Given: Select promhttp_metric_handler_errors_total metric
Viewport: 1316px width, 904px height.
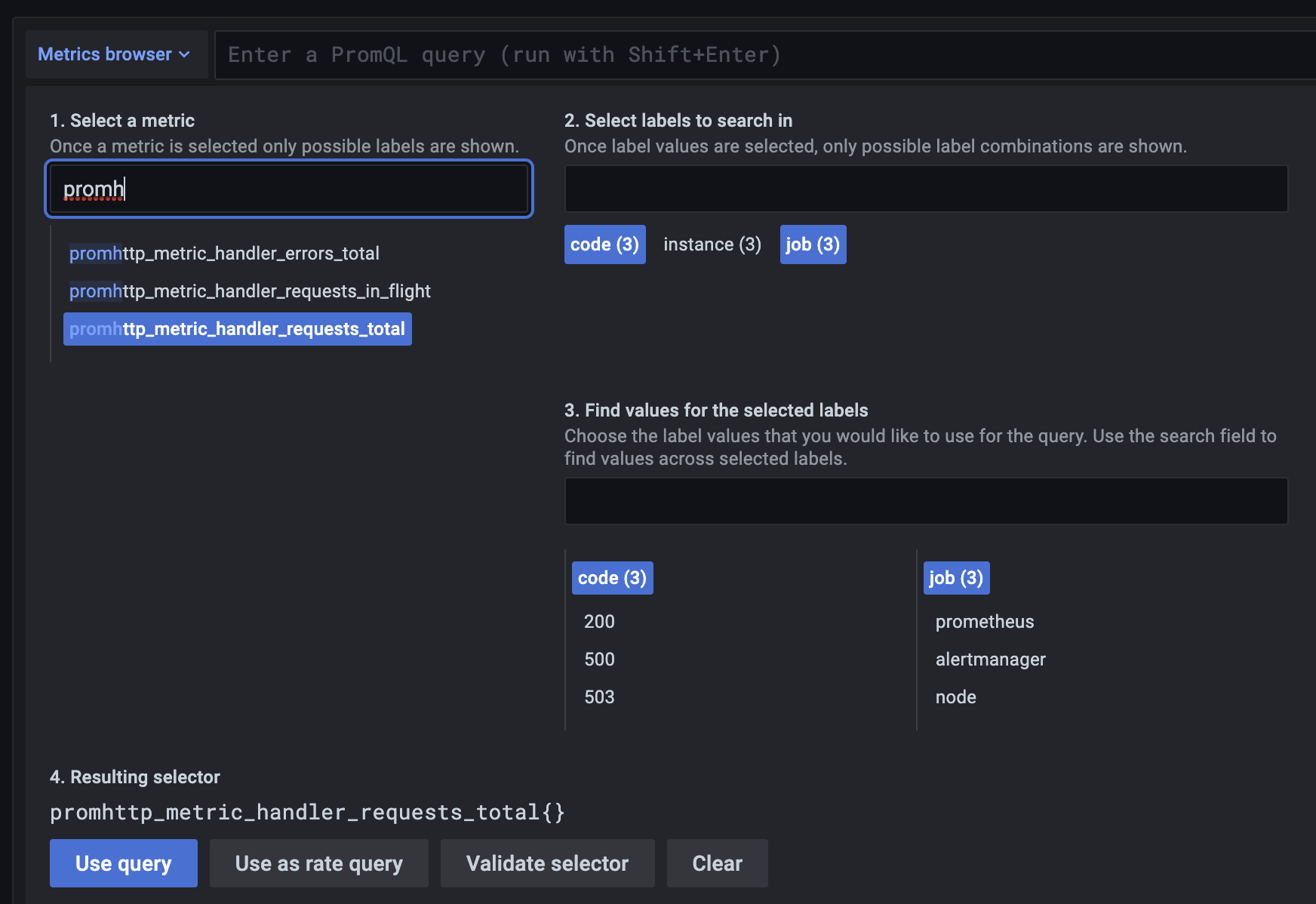Looking at the screenshot, I should [x=224, y=254].
